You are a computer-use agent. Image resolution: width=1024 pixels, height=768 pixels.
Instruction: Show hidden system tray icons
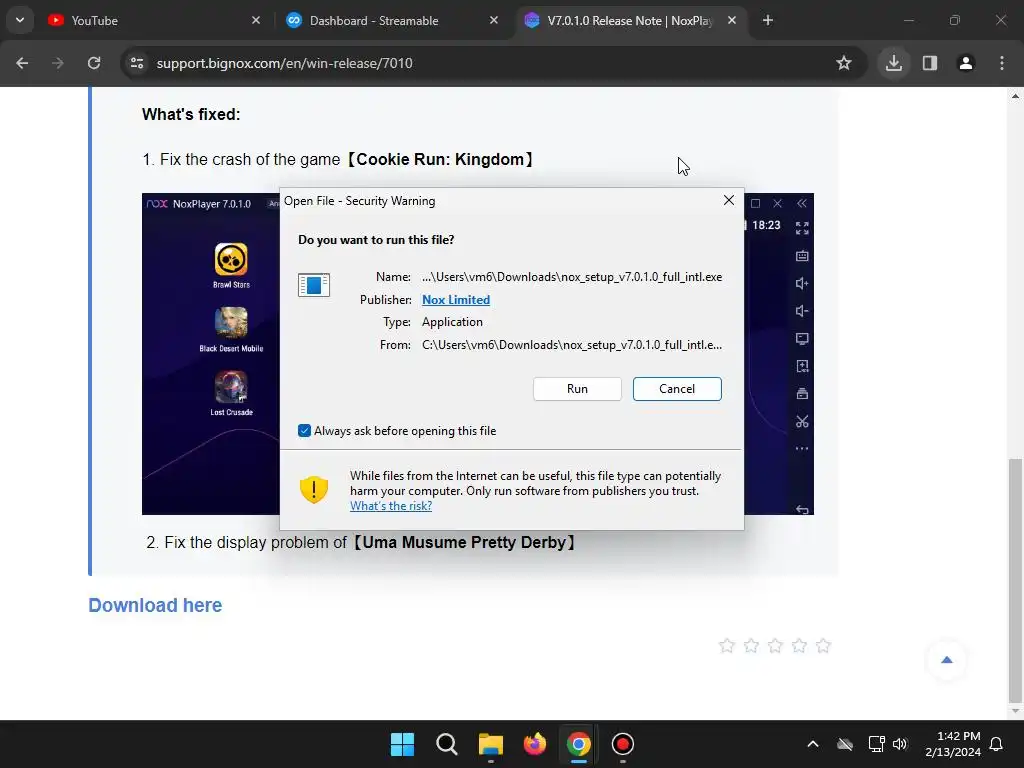[813, 744]
